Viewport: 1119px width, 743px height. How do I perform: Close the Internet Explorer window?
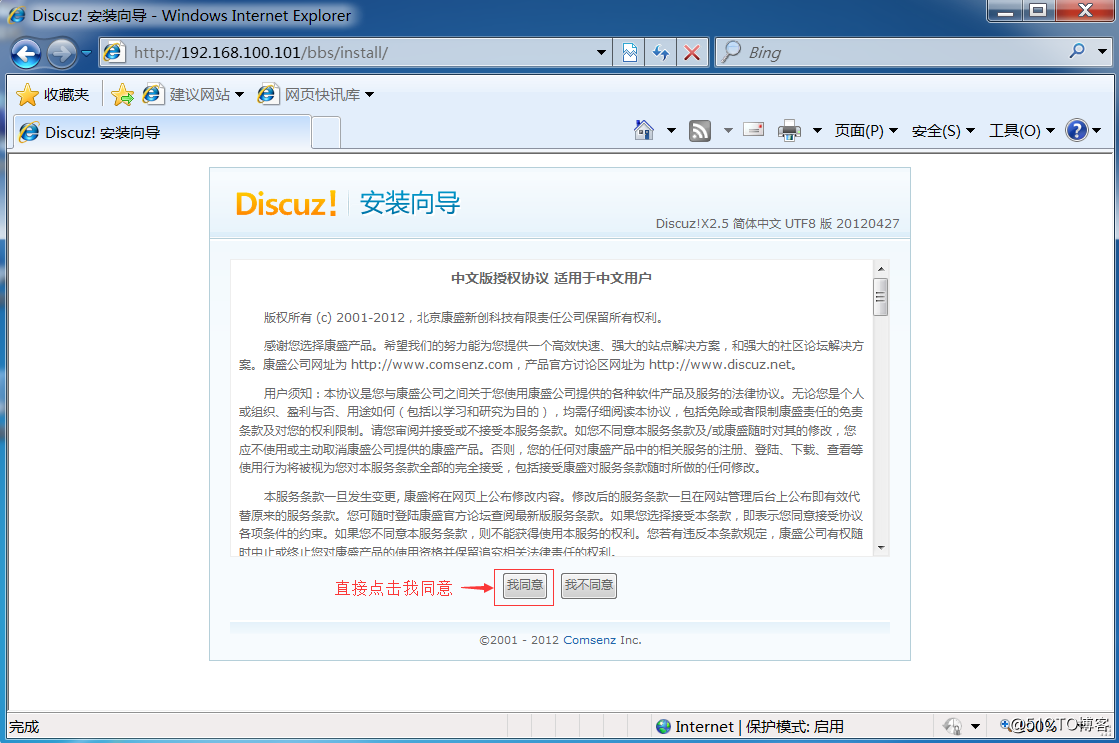1085,11
